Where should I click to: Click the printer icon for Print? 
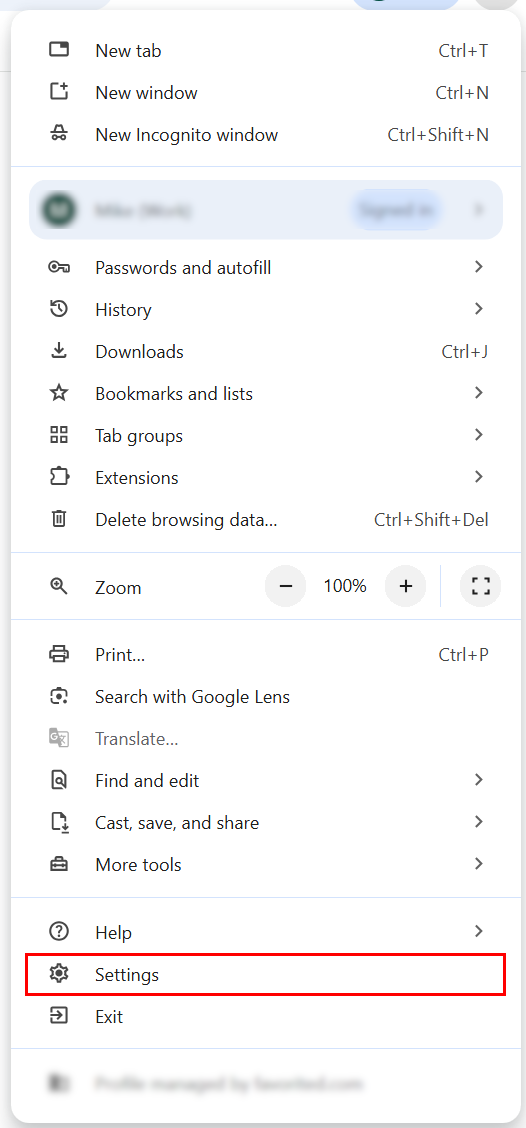coord(58,655)
